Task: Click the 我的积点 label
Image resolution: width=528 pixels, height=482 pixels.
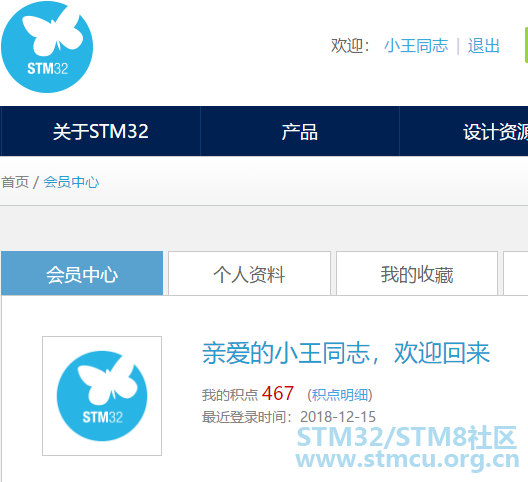Action: coord(230,395)
